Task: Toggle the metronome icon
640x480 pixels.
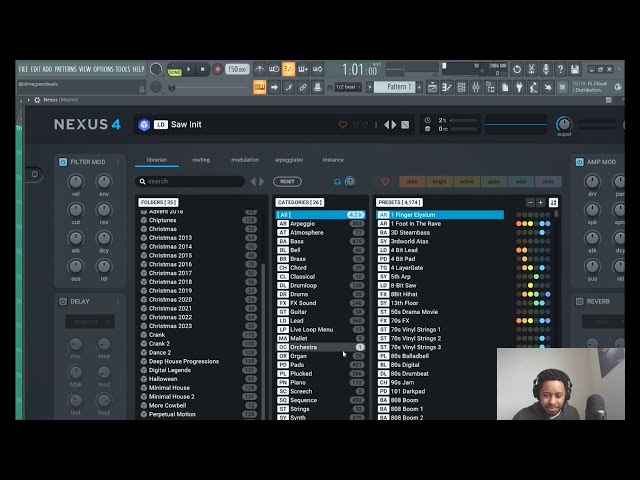Action: tap(259, 69)
